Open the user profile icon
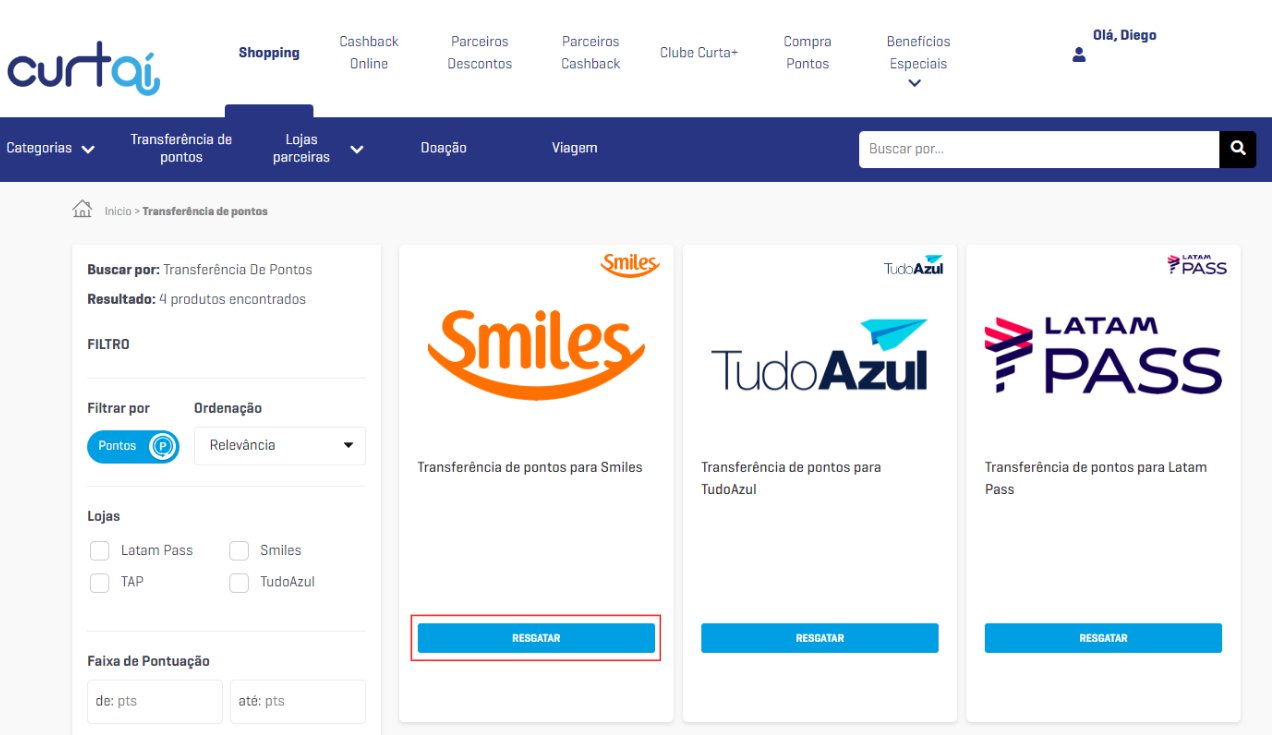 (1079, 55)
